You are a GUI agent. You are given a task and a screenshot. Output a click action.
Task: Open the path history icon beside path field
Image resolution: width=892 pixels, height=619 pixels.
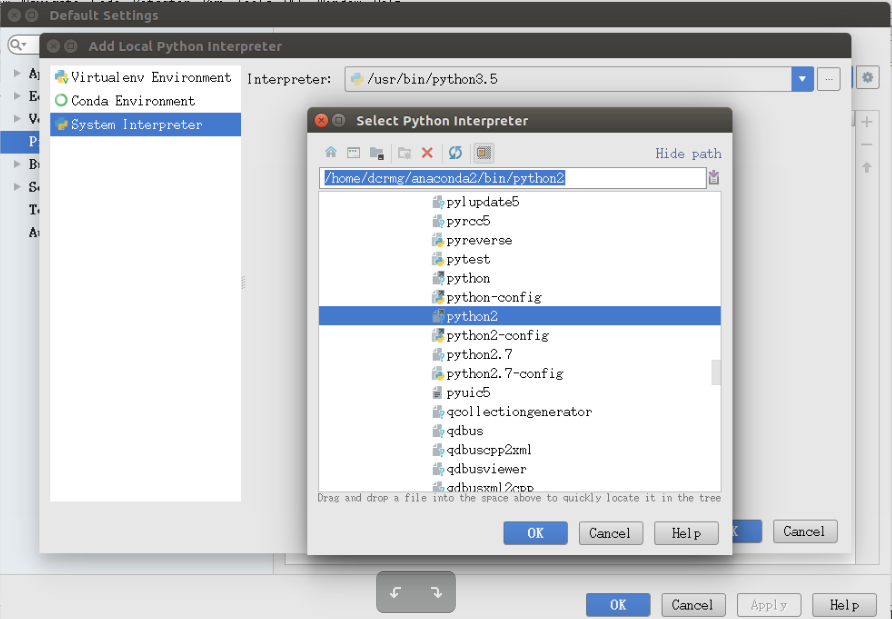click(x=714, y=178)
